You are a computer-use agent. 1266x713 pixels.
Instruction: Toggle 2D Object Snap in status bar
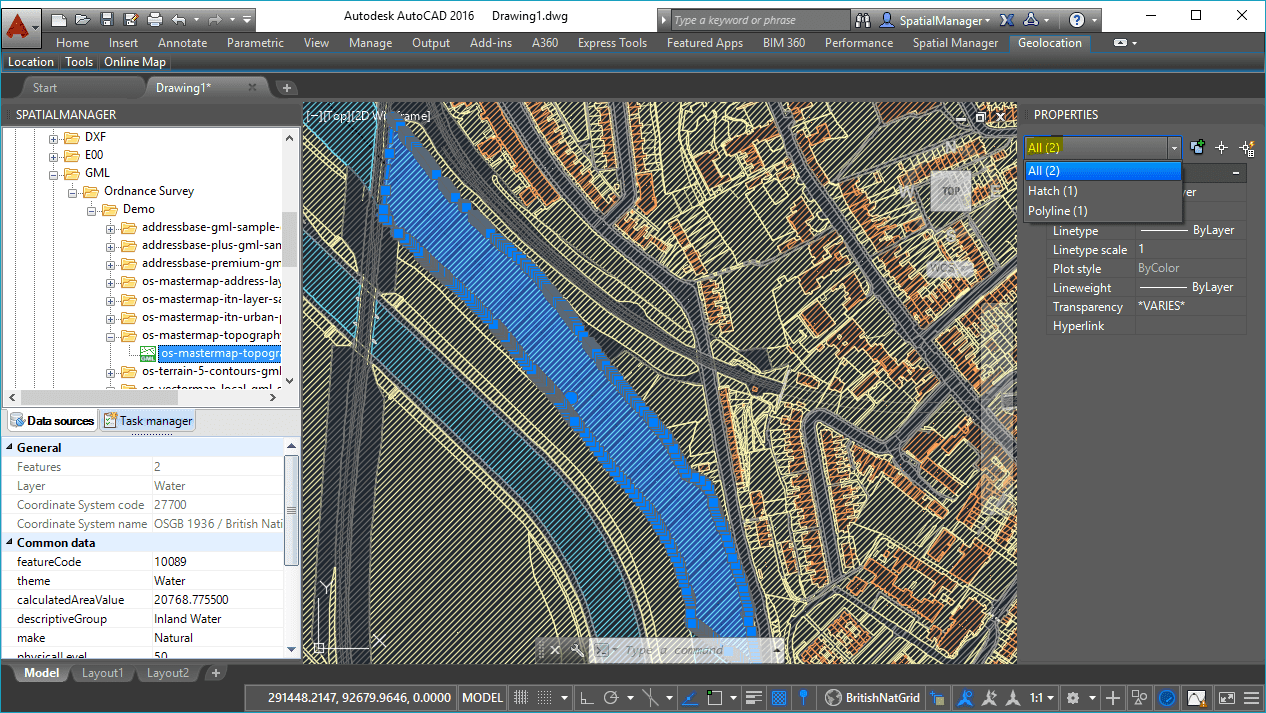tap(715, 697)
